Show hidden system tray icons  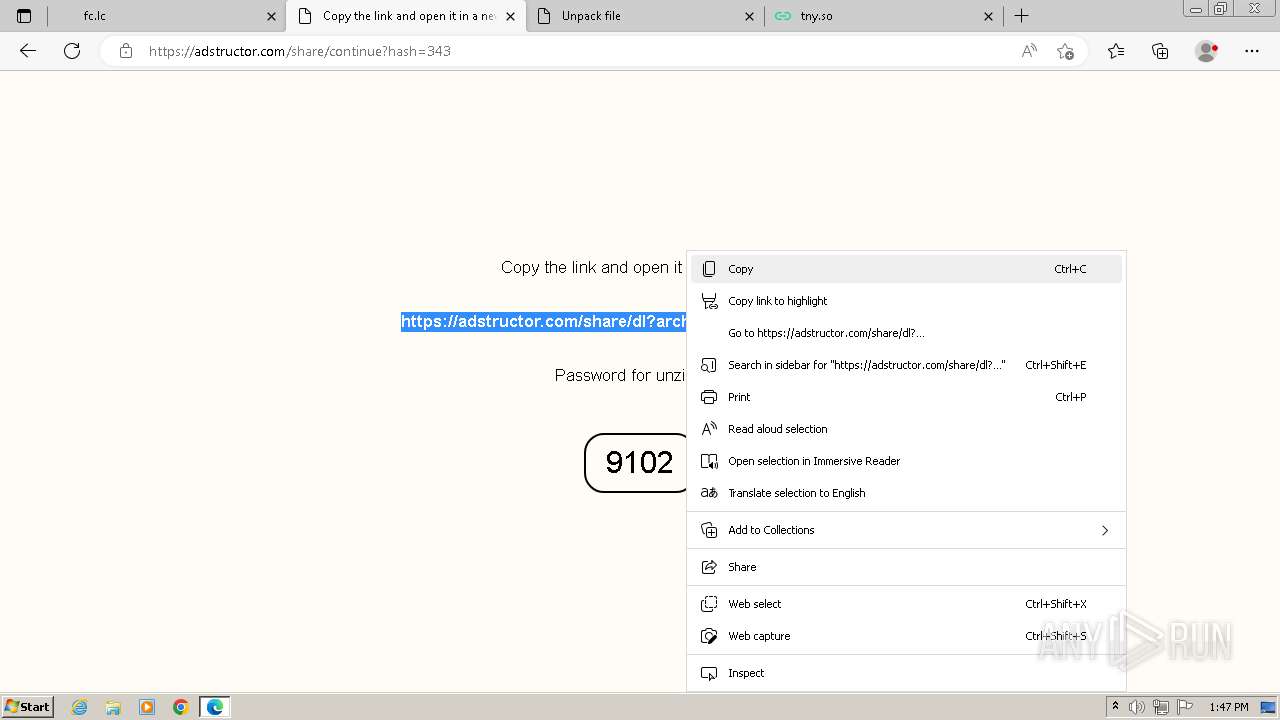1115,707
